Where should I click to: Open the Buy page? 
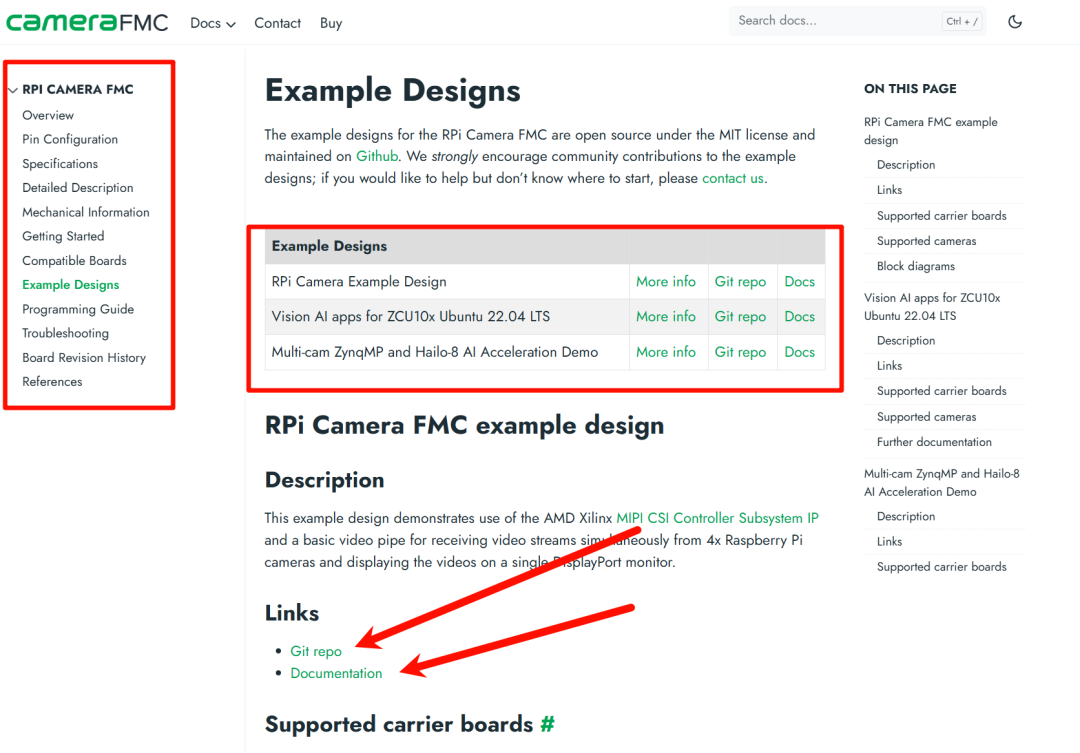tap(331, 23)
